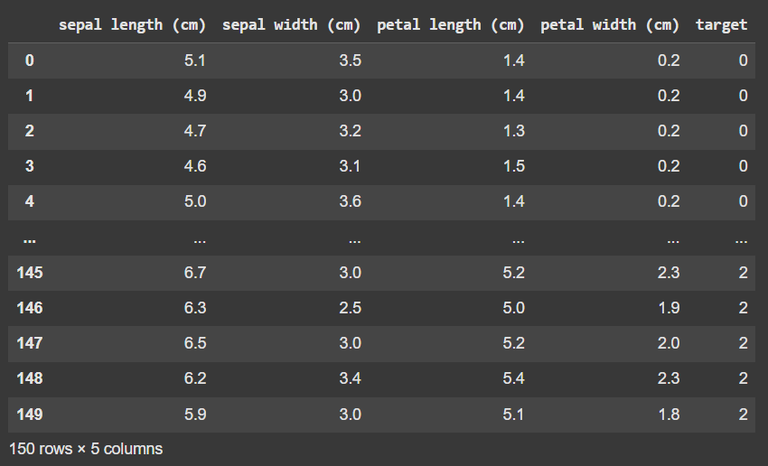Select row index 149
The image size is (768, 466).
[29, 415]
